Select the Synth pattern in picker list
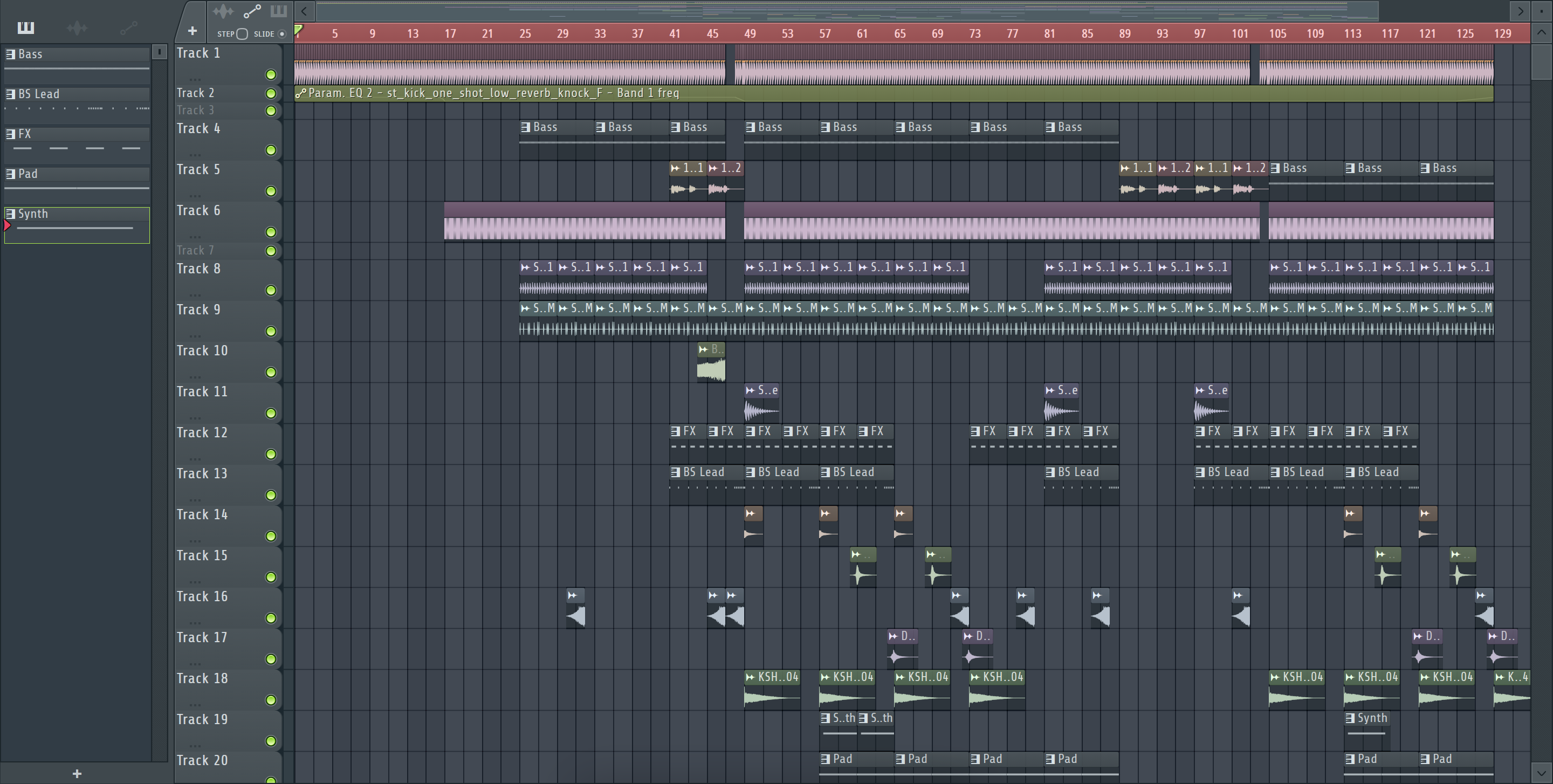This screenshot has width=1553, height=784. [x=77, y=225]
